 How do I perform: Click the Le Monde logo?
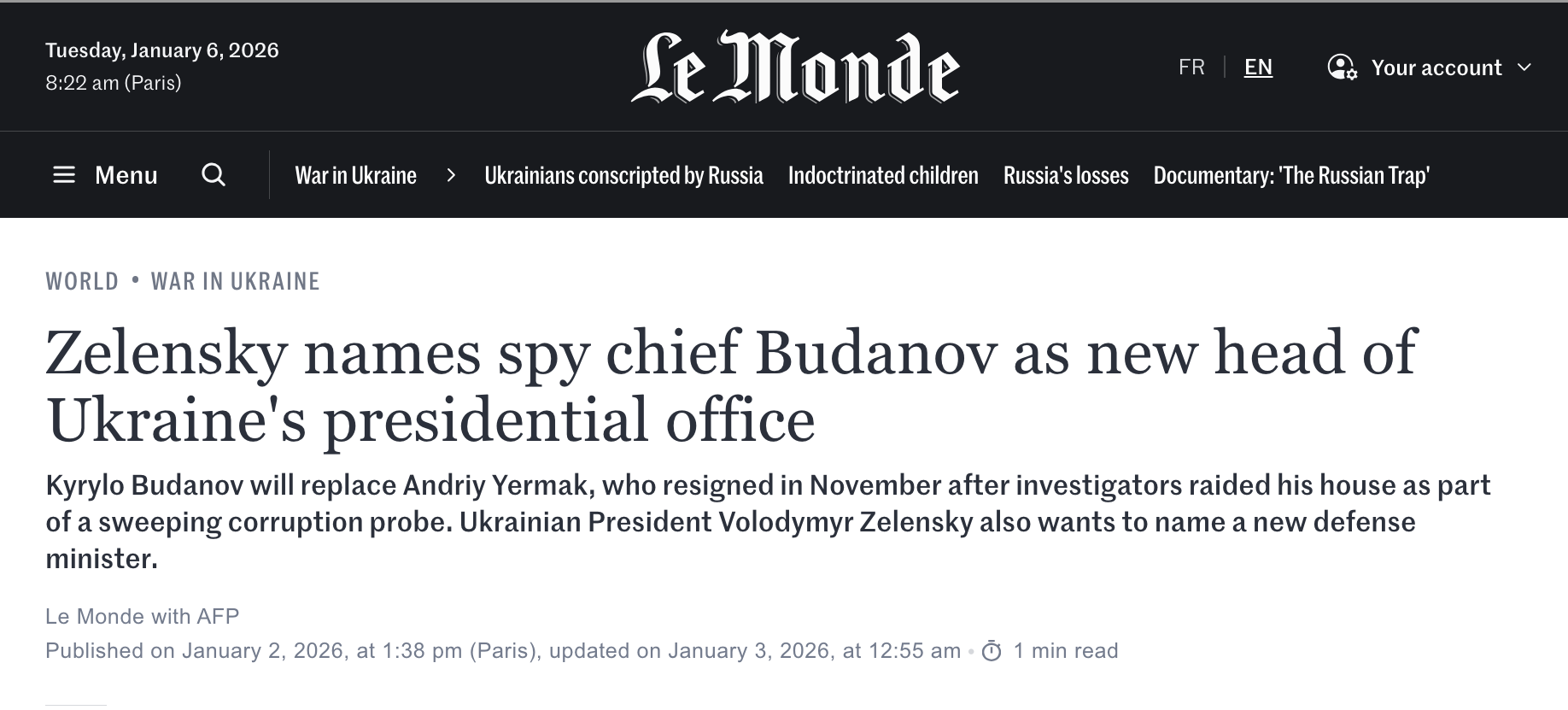pos(795,68)
